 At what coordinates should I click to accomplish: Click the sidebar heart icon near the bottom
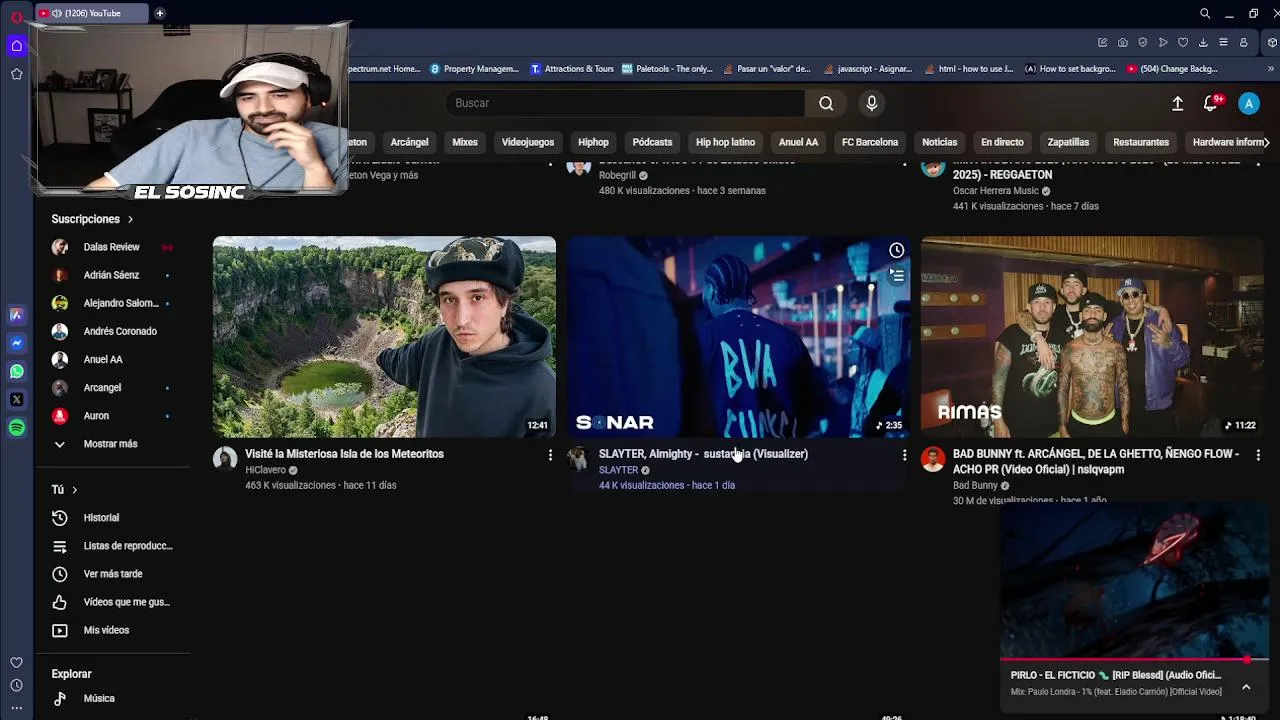tap(16, 662)
